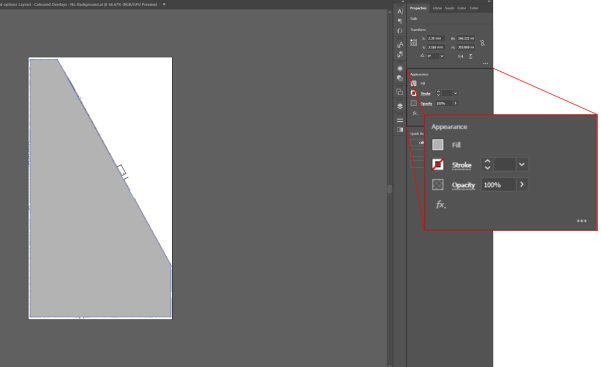Open the Stroke panel icon in the dock
Image resolution: width=601 pixels, height=367 pixels.
400,120
